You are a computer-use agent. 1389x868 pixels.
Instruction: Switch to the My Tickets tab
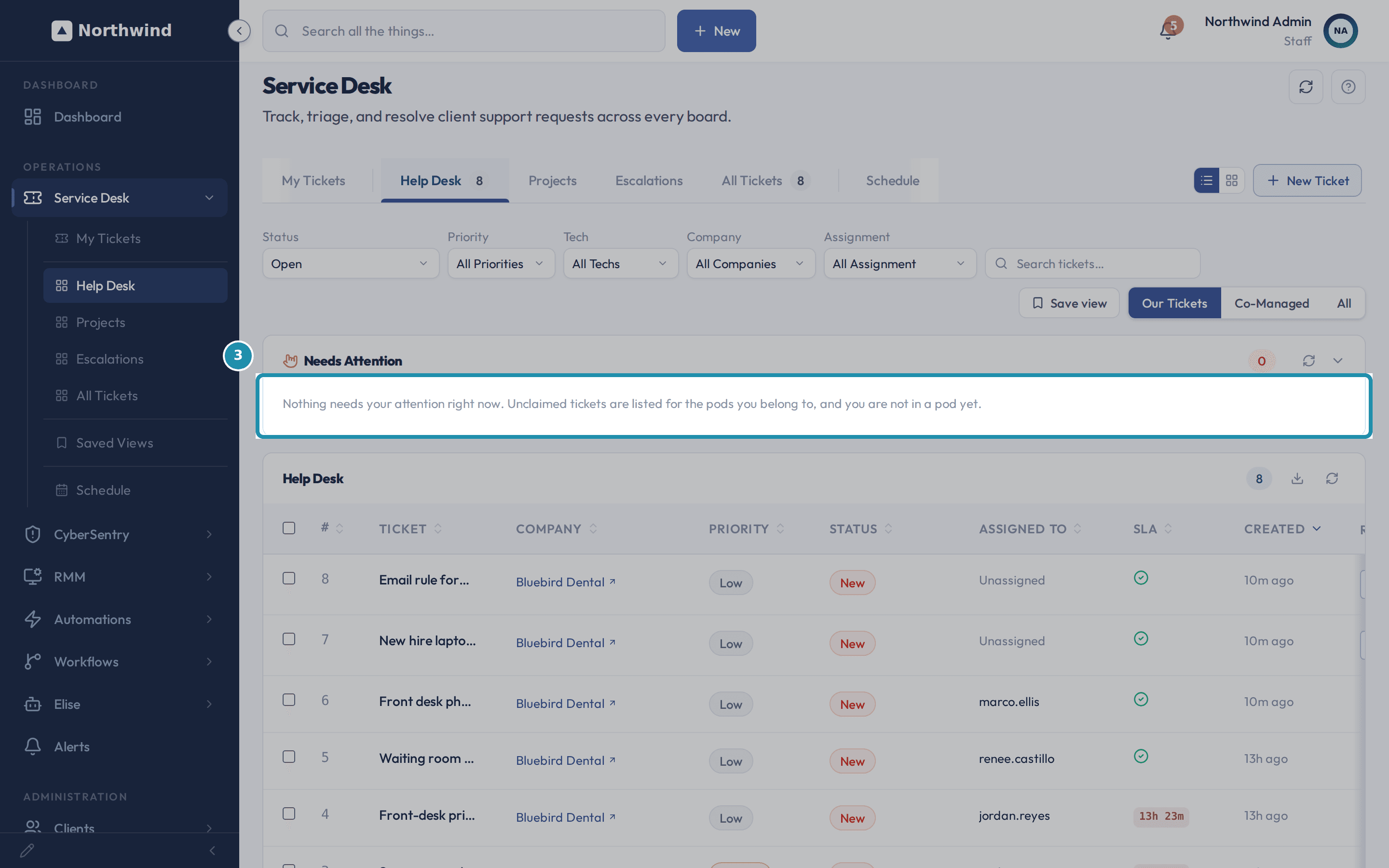(x=313, y=180)
